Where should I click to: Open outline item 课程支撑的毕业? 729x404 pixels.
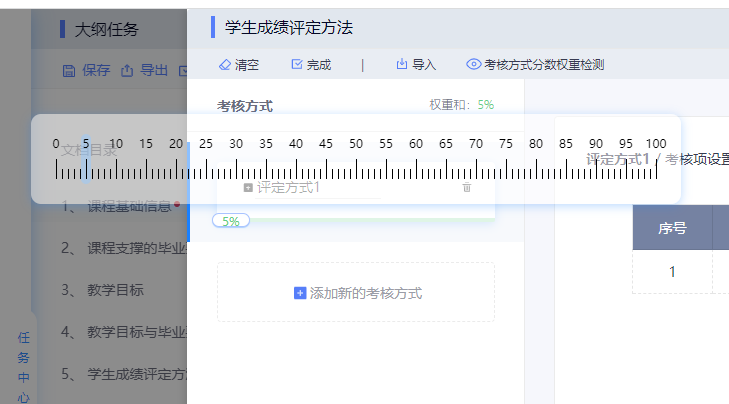point(136,248)
